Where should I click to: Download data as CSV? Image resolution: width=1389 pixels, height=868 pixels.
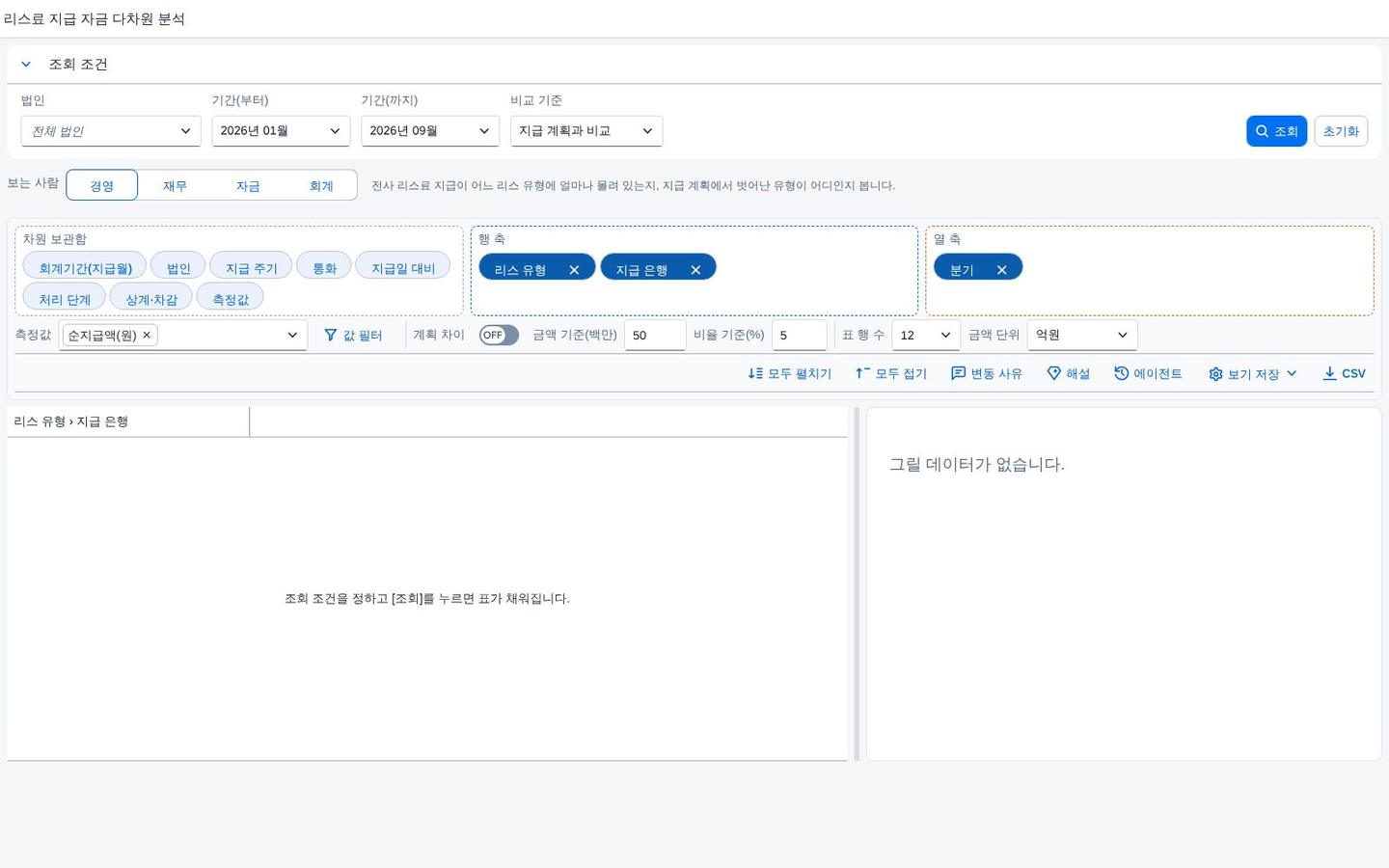1344,373
